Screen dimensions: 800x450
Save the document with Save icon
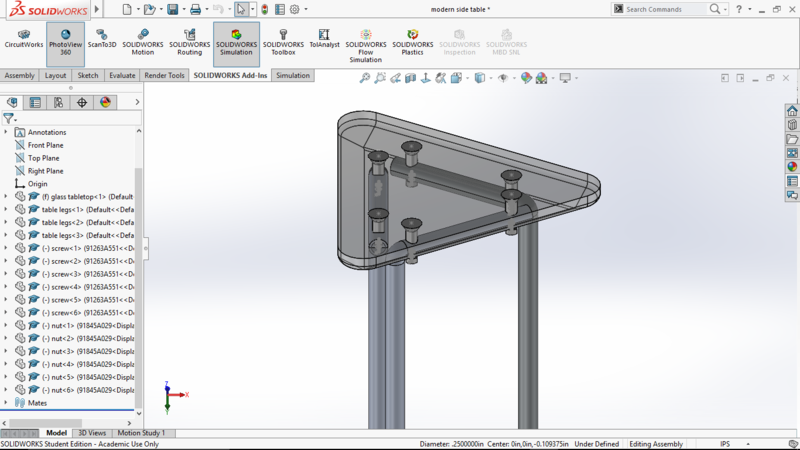[x=172, y=9]
